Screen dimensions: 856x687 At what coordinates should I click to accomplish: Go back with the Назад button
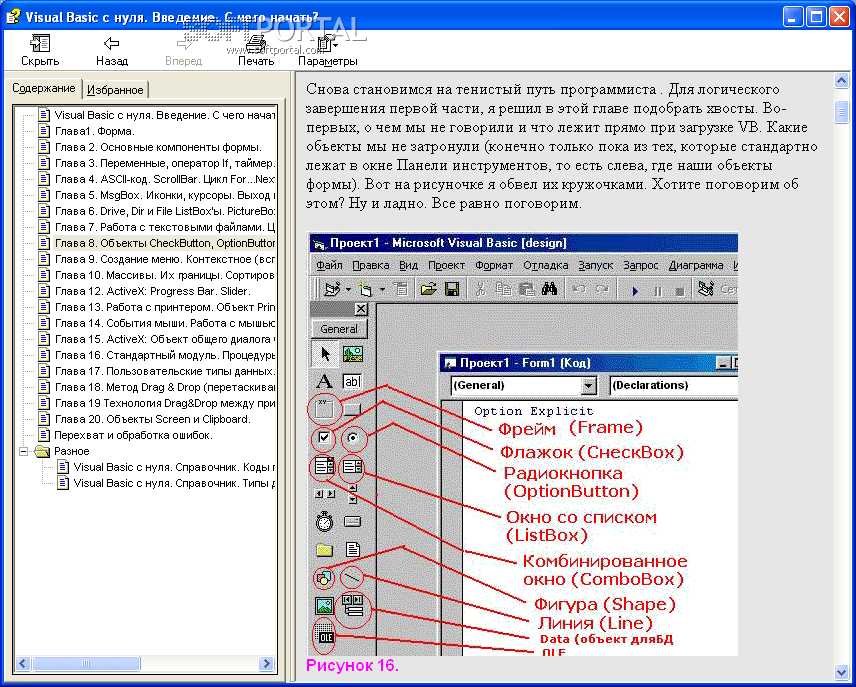pos(112,50)
